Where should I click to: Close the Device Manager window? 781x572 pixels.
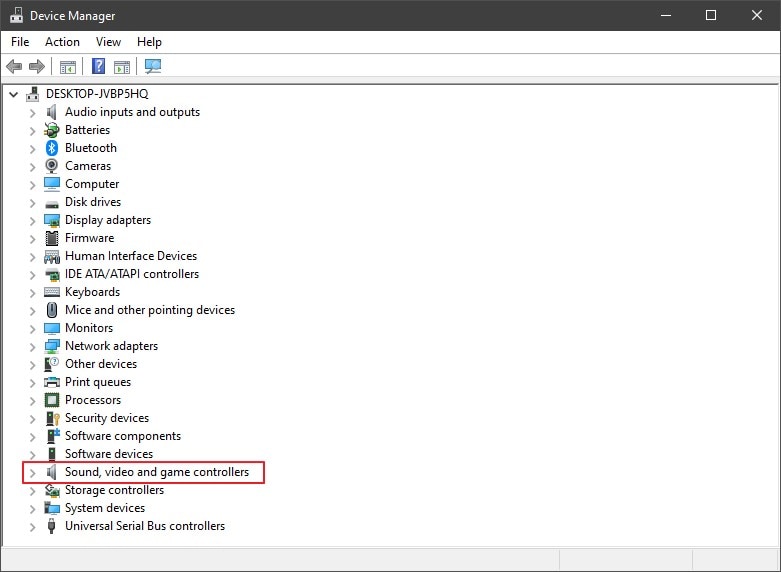[x=757, y=15]
